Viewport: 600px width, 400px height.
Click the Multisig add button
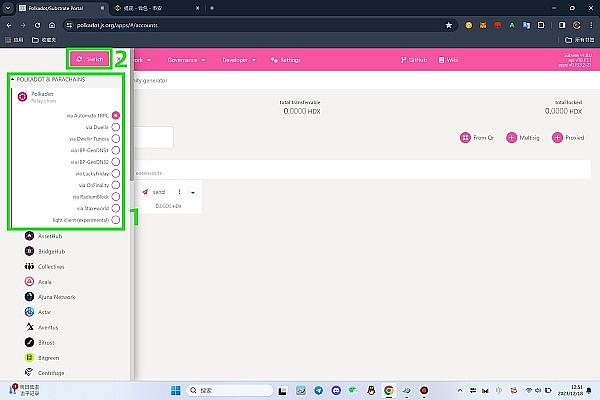[523, 137]
